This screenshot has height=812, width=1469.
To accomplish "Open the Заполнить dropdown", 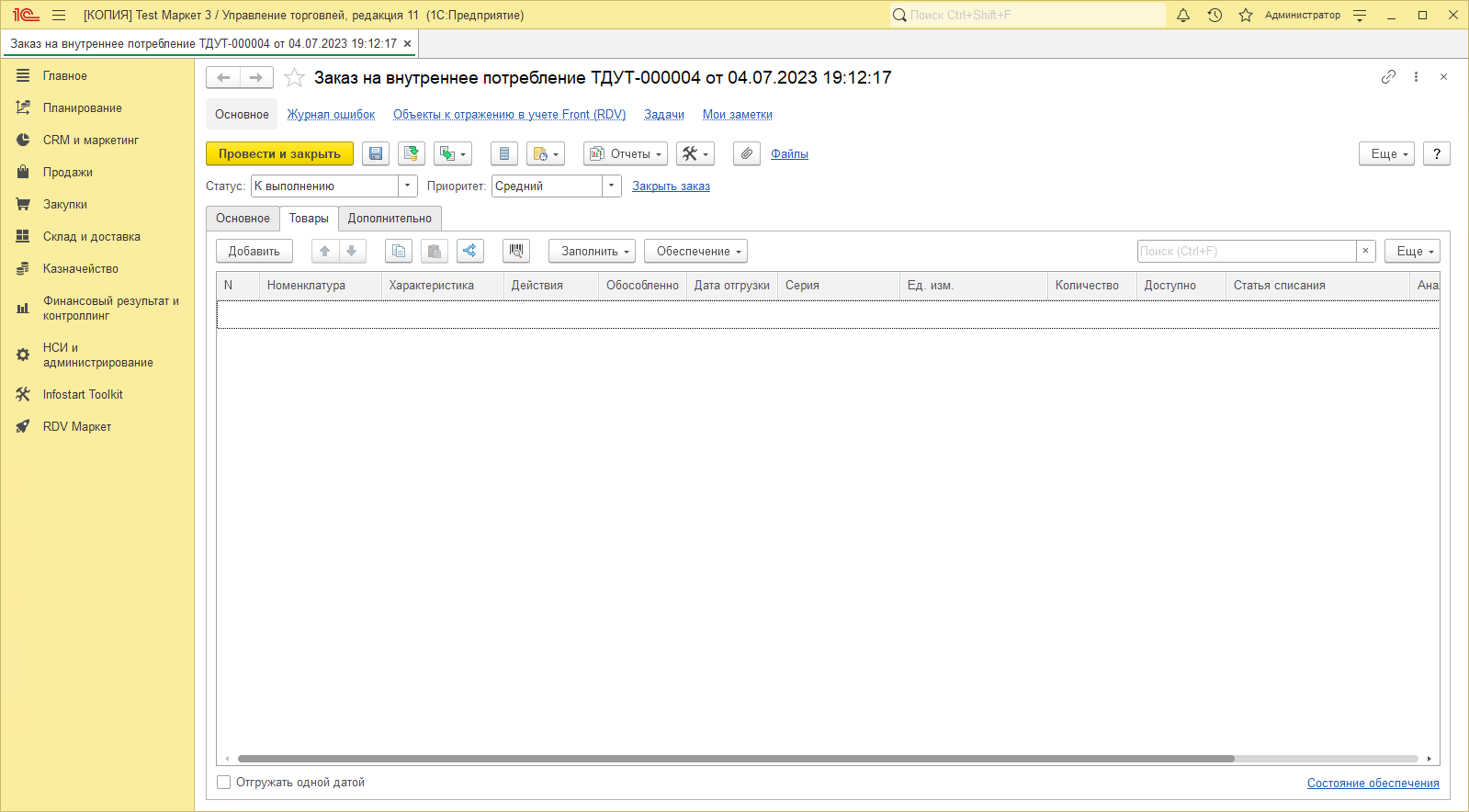I will click(x=593, y=251).
